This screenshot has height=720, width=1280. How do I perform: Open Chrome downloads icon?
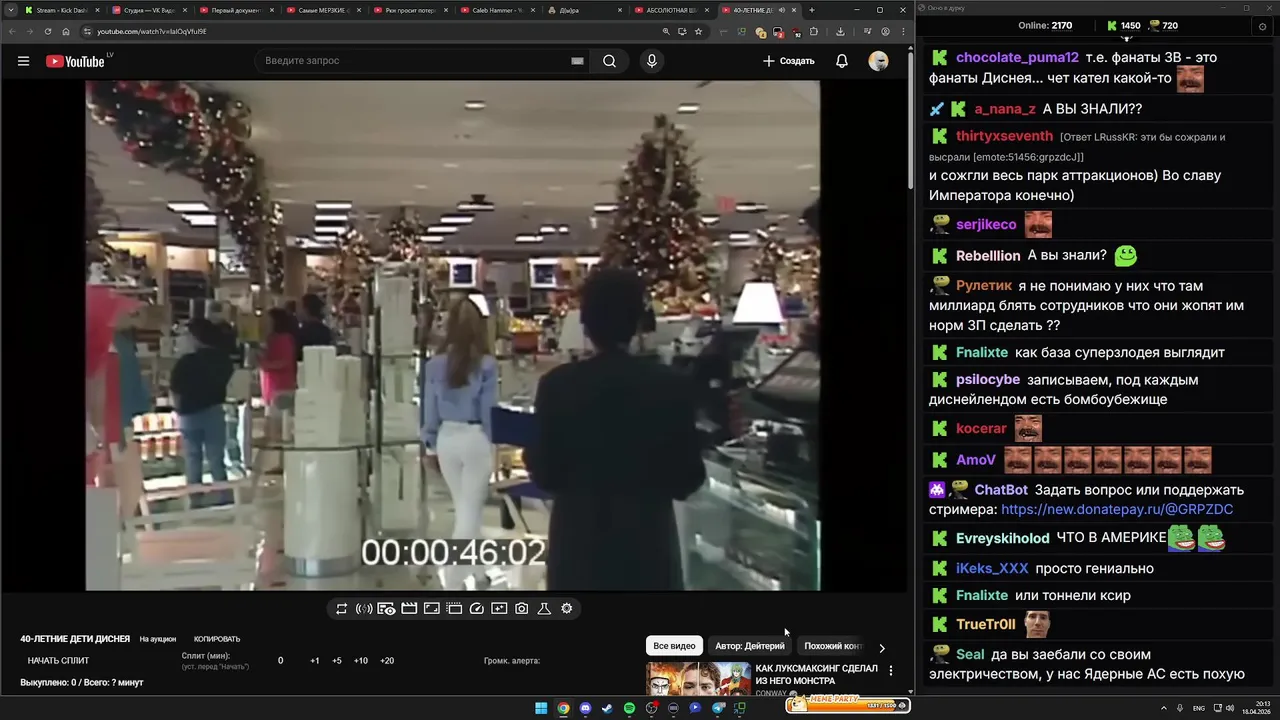click(840, 31)
